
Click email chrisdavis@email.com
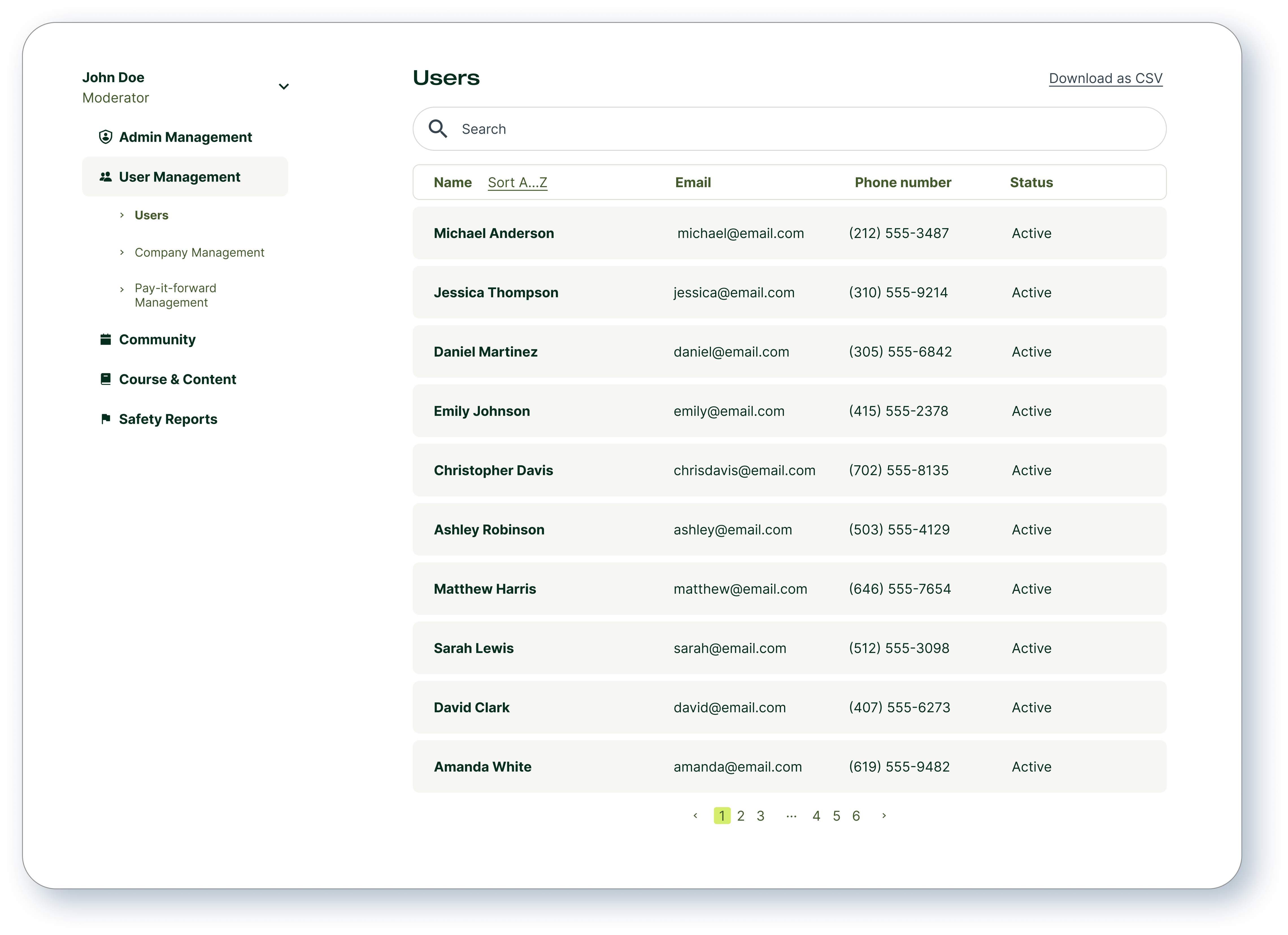tap(744, 470)
